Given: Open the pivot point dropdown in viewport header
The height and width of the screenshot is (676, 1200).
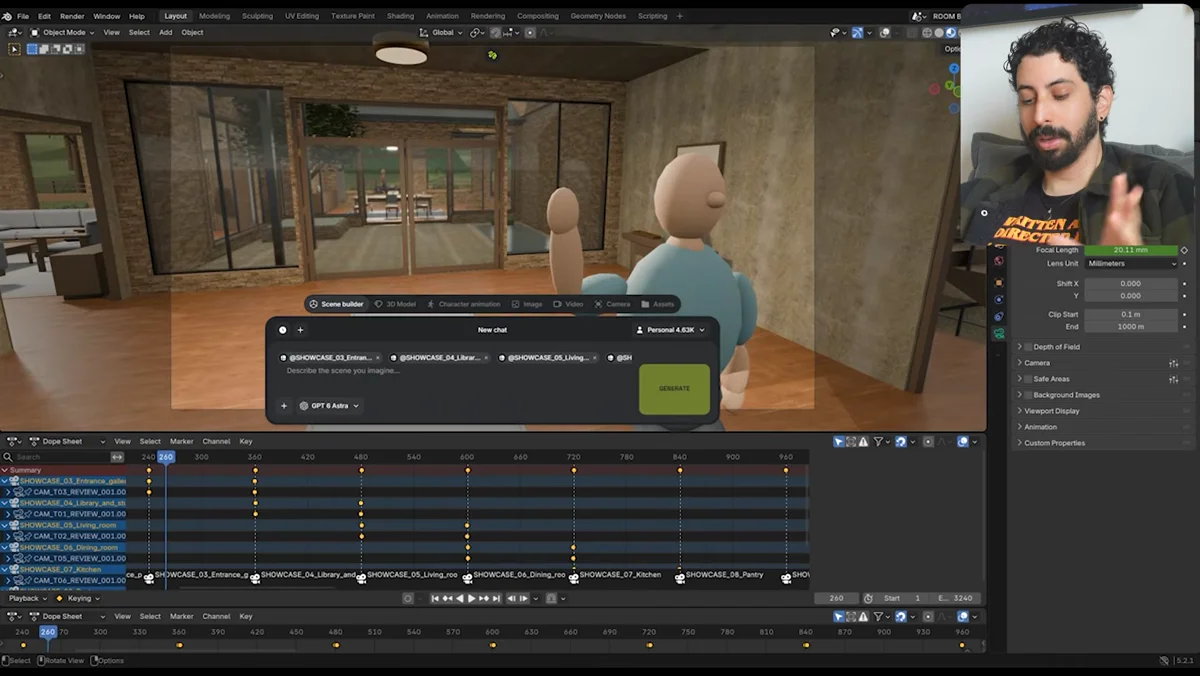Looking at the screenshot, I should tap(477, 32).
